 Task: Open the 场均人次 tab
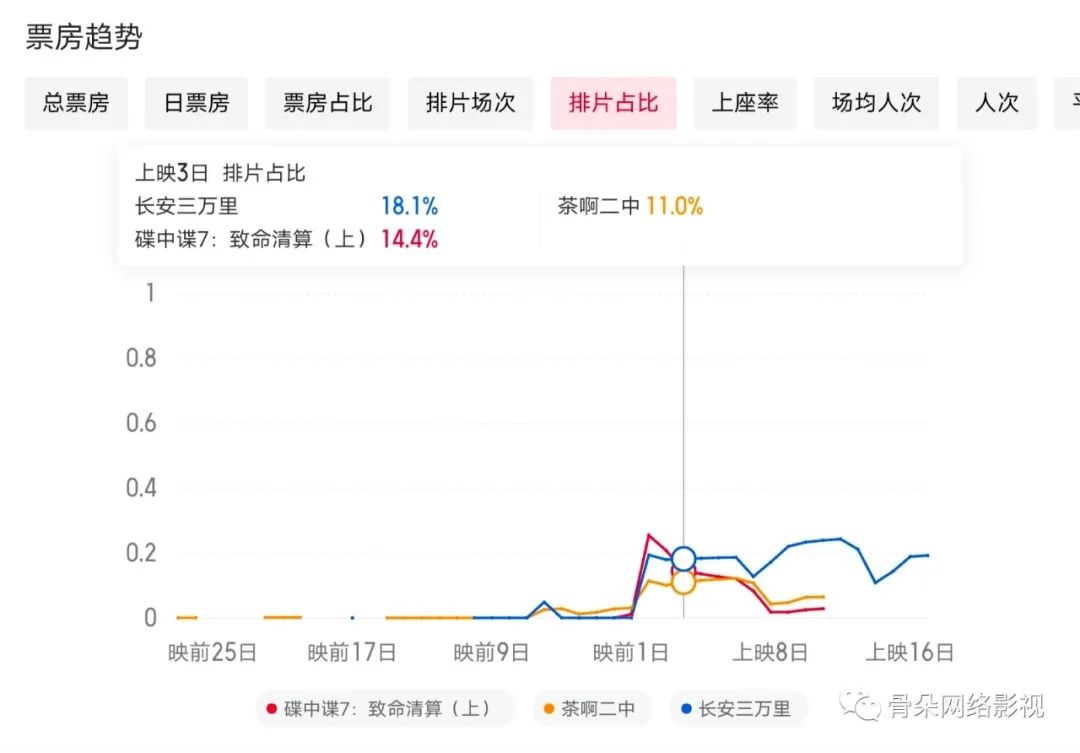point(876,103)
